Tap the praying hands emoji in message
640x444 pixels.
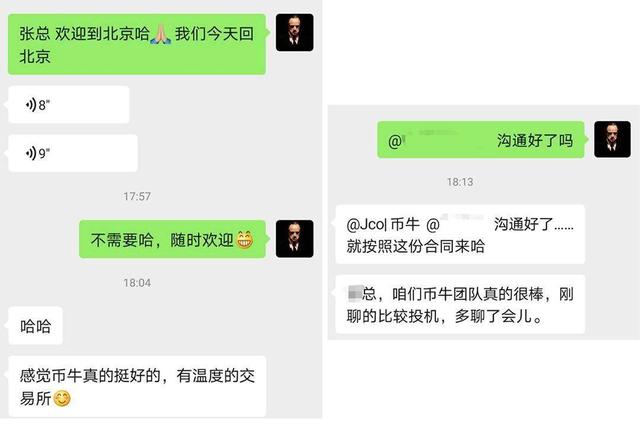click(x=160, y=34)
